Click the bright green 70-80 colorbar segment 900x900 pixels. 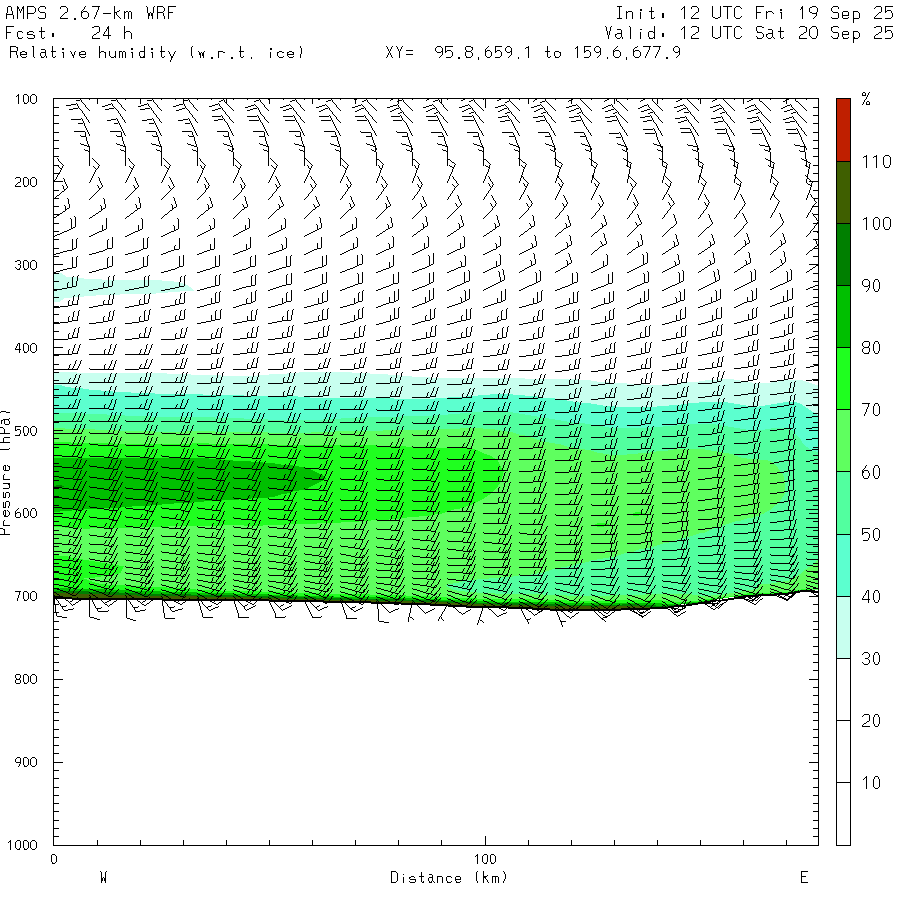843,378
